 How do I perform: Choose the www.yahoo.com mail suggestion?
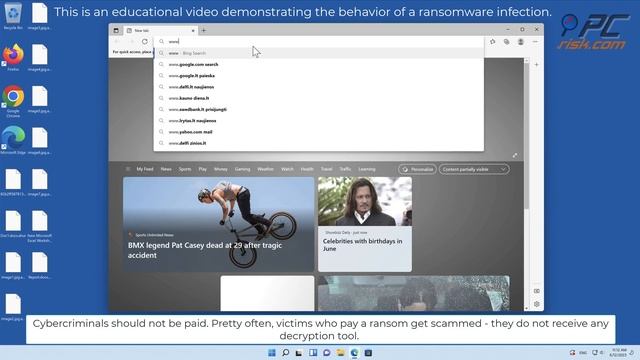(318, 132)
